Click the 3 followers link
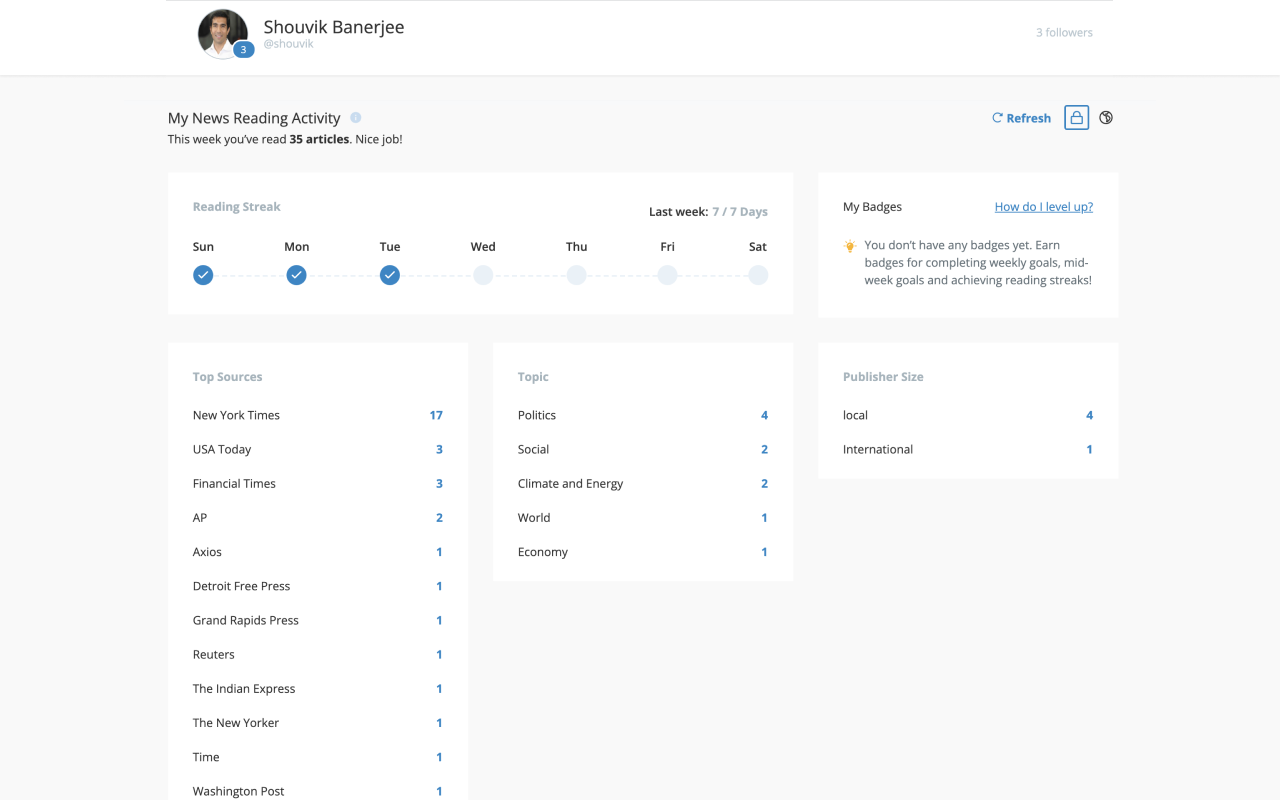This screenshot has height=800, width=1280. pos(1064,33)
